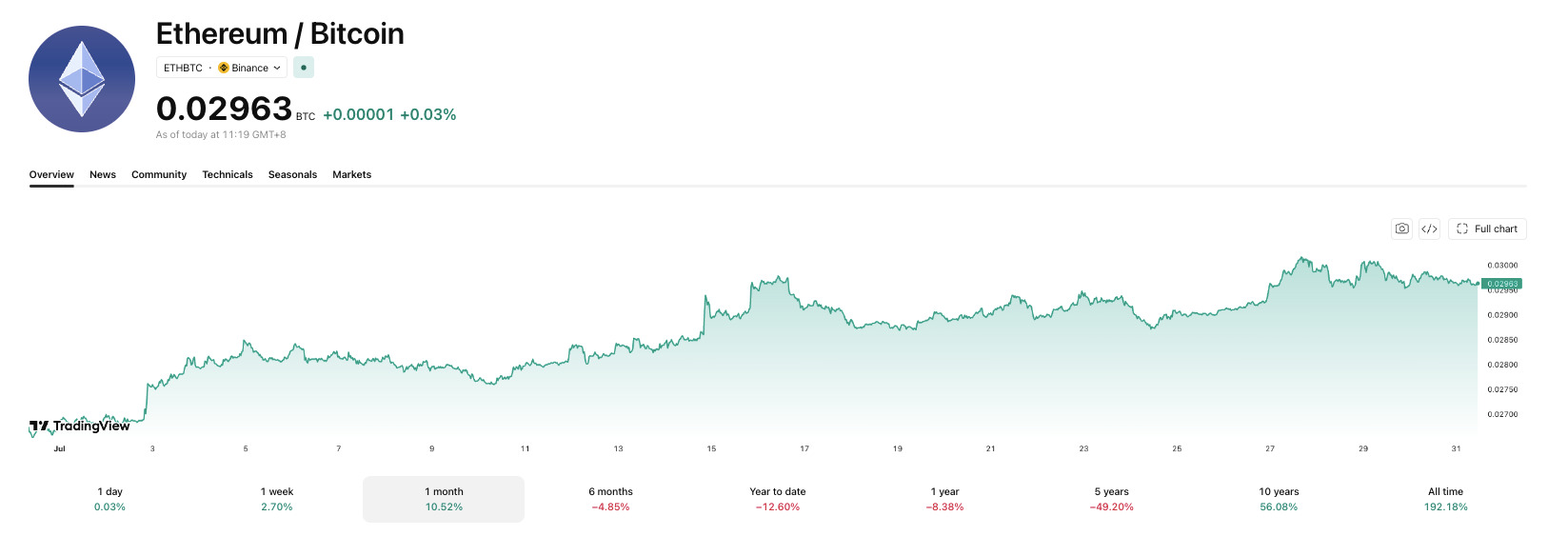Show the 5 years performance range
Viewport: 1568px width, 556px height.
point(1112,499)
